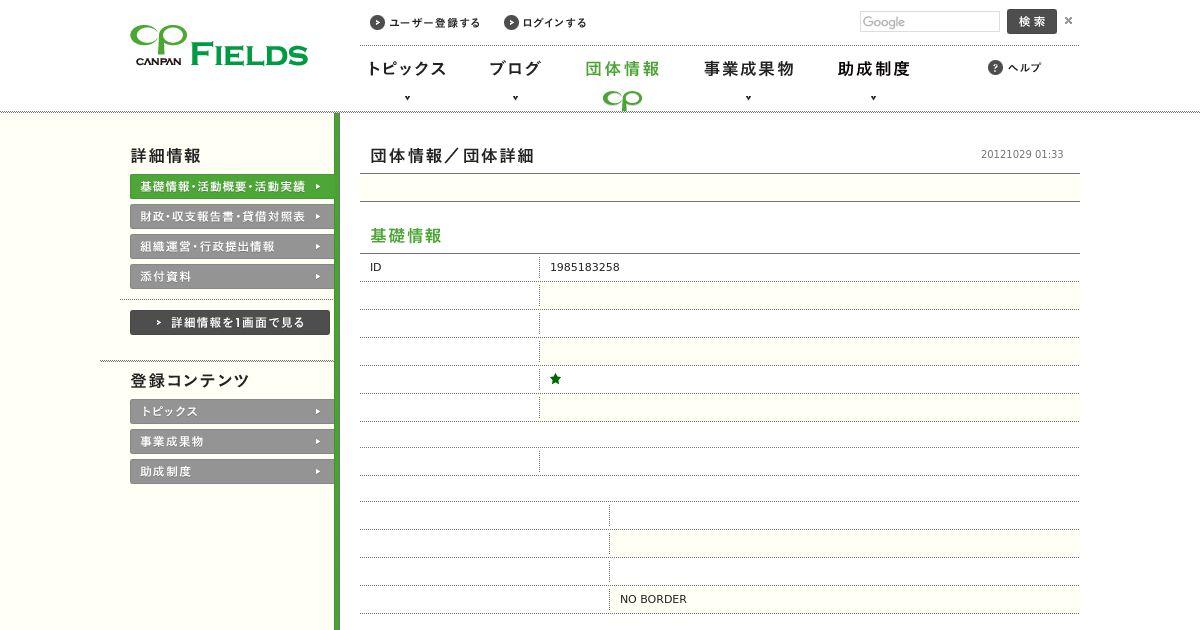The height and width of the screenshot is (630, 1200).
Task: Open the CANPAN FIELDS logo home link
Action: pos(219,46)
